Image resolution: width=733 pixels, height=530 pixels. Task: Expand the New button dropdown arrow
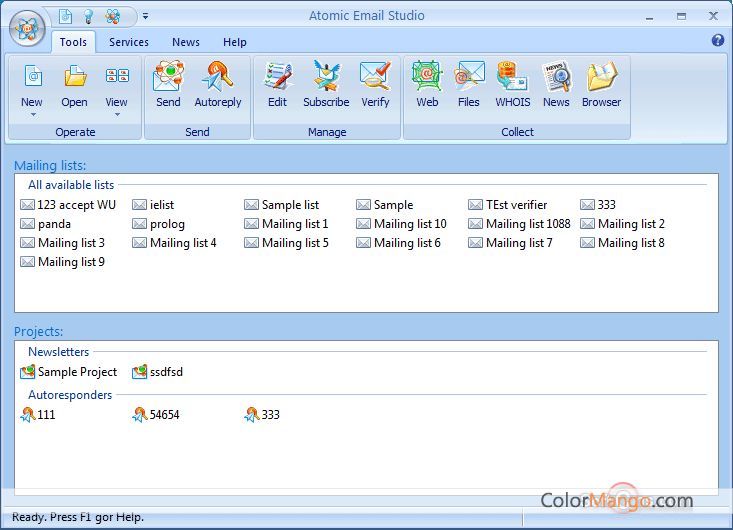click(x=33, y=115)
